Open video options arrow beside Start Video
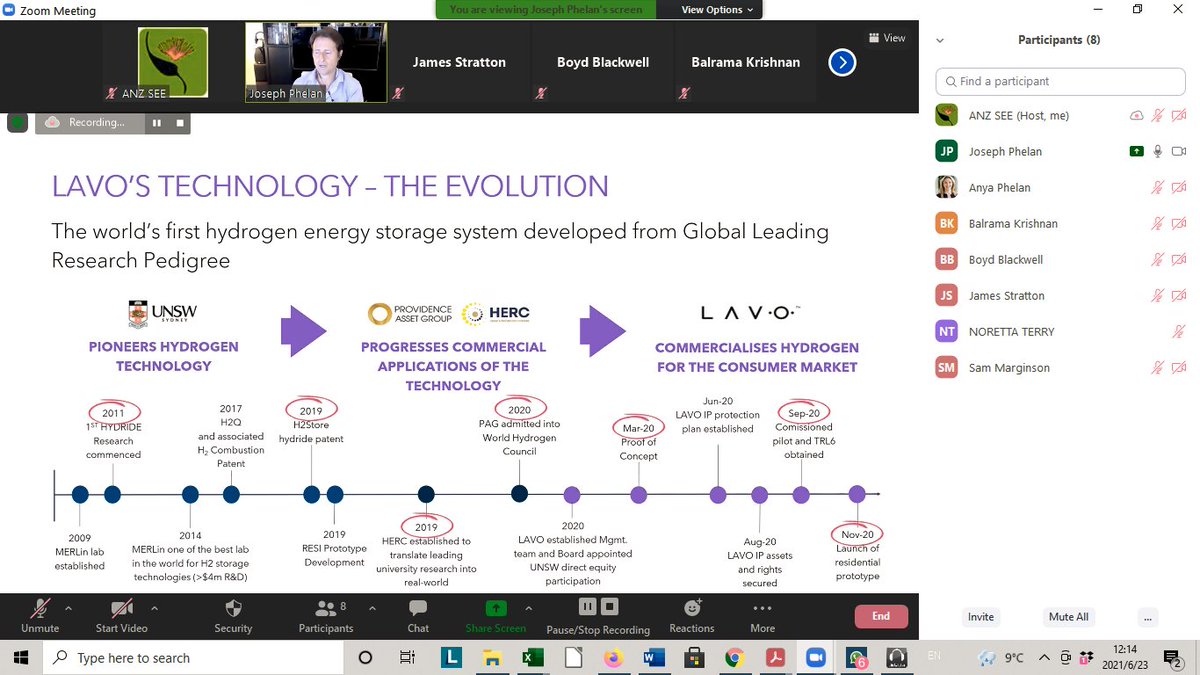Viewport: 1200px width, 675px height. pos(154,607)
